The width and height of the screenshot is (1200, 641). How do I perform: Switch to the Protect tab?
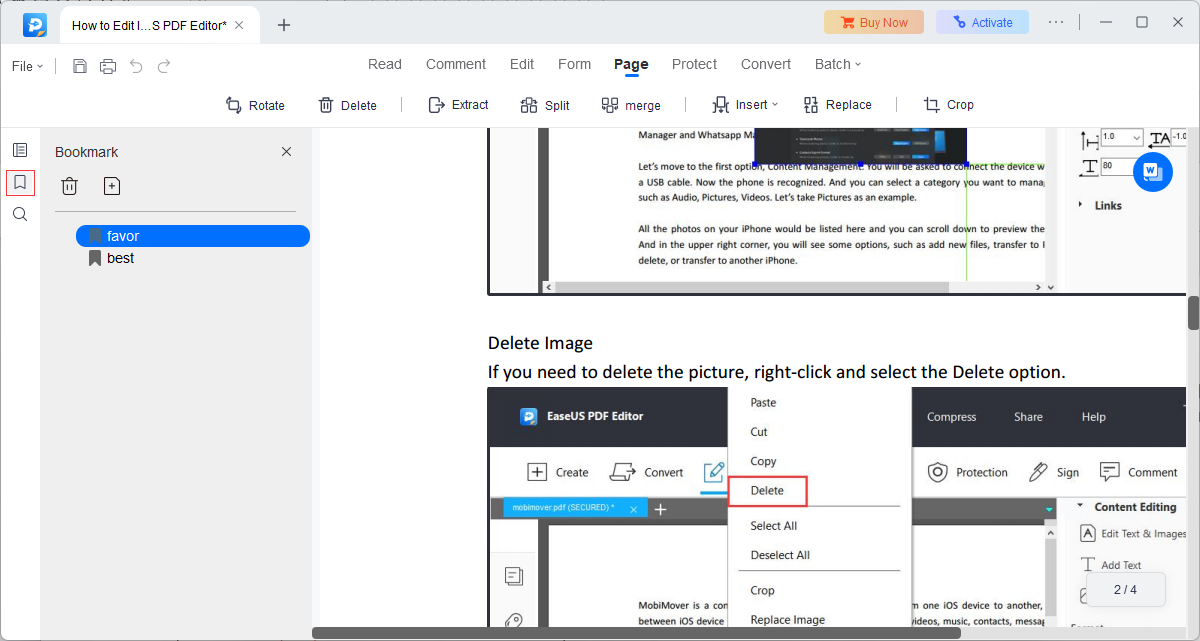tap(694, 64)
